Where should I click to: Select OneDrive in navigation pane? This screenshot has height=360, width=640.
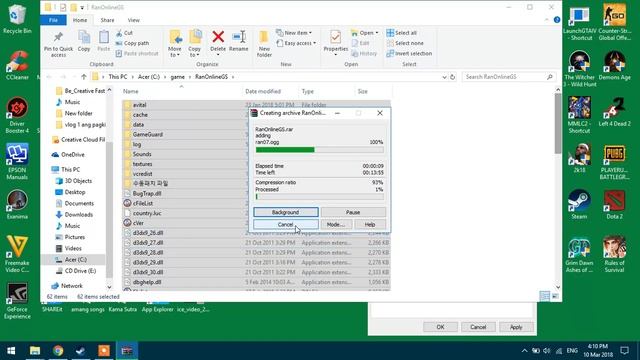73,155
